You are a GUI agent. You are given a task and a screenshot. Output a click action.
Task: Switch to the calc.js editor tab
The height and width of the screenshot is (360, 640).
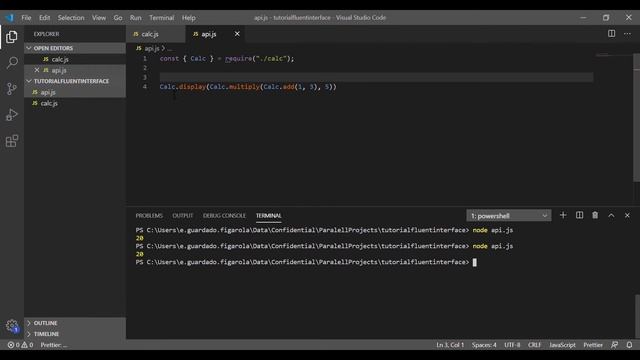click(156, 34)
